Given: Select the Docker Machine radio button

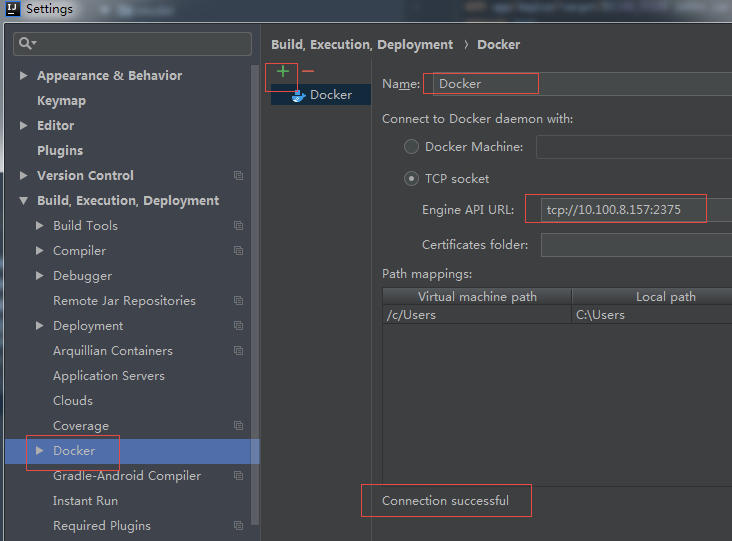Looking at the screenshot, I should point(411,147).
